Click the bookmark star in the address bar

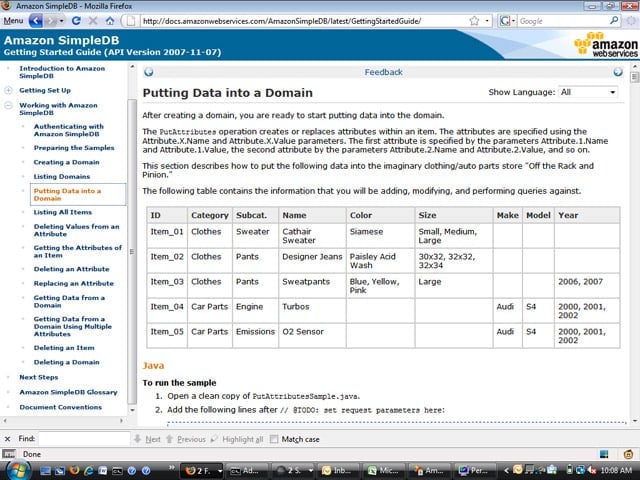[x=474, y=21]
